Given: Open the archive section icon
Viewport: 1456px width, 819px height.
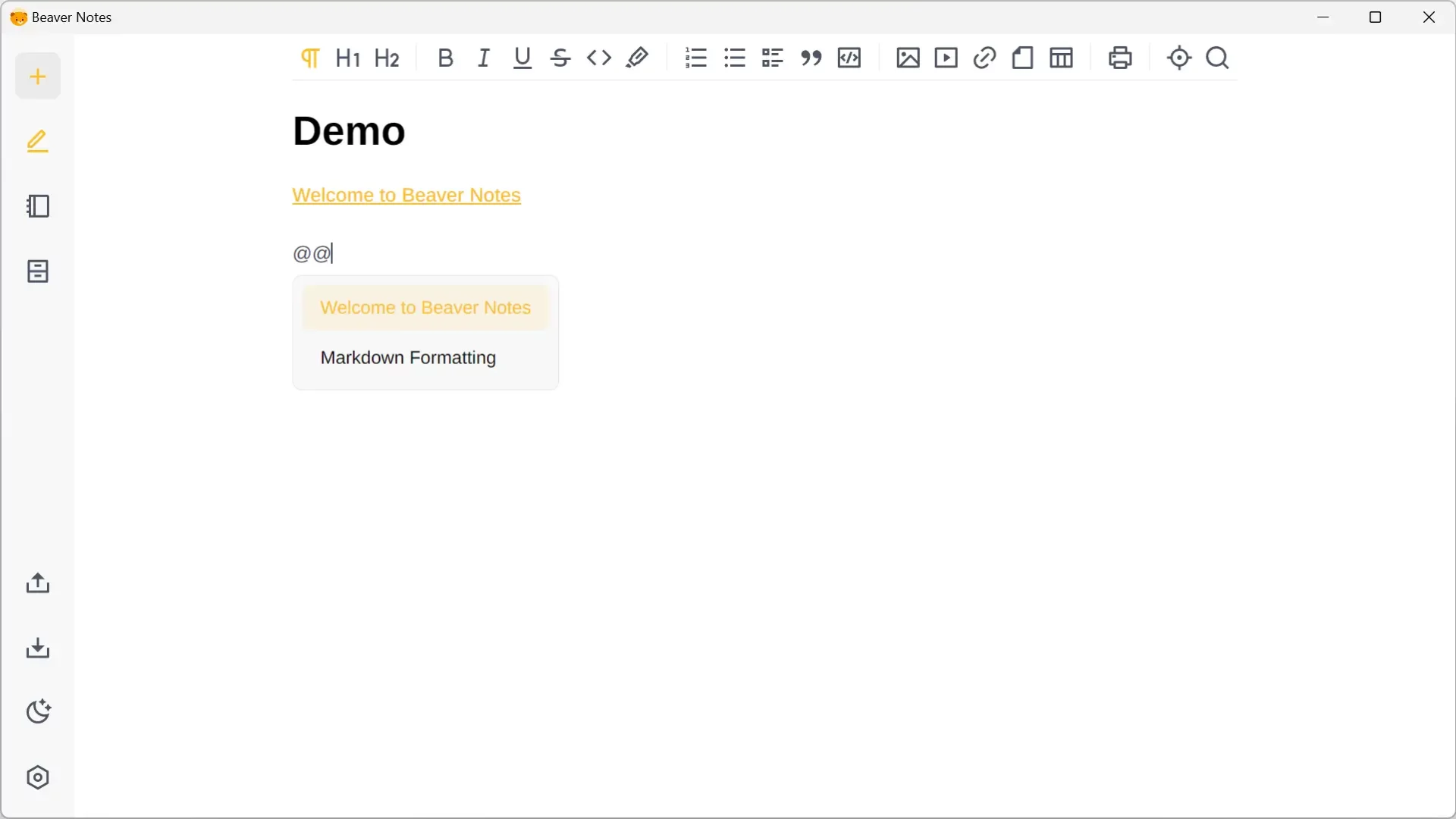Looking at the screenshot, I should point(38,271).
